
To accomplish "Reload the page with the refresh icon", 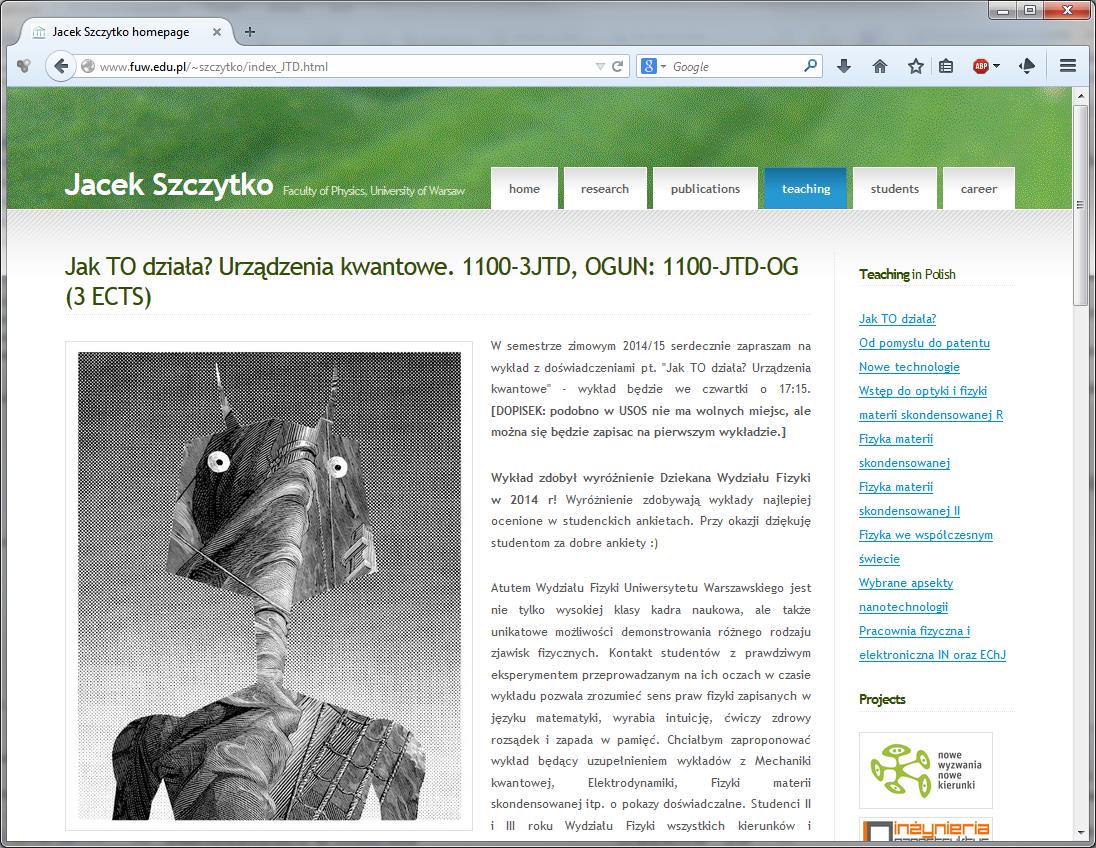I will 617,66.
